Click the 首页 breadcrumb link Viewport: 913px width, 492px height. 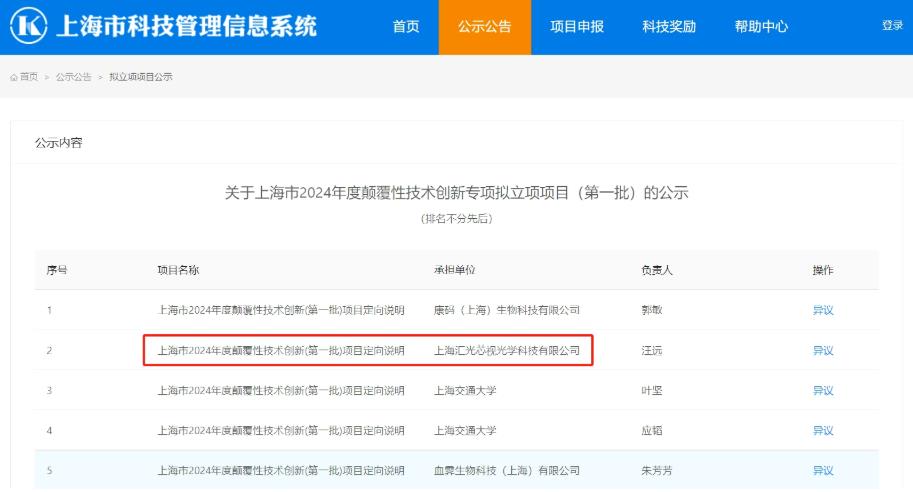coord(29,77)
